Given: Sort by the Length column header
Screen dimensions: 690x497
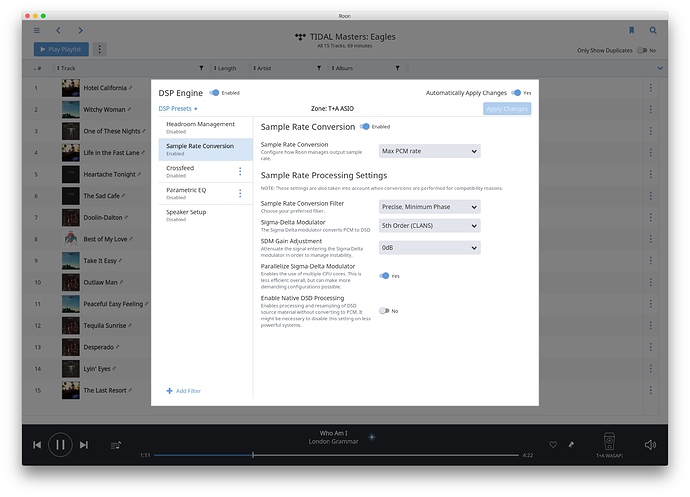Looking at the screenshot, I should click(x=225, y=68).
